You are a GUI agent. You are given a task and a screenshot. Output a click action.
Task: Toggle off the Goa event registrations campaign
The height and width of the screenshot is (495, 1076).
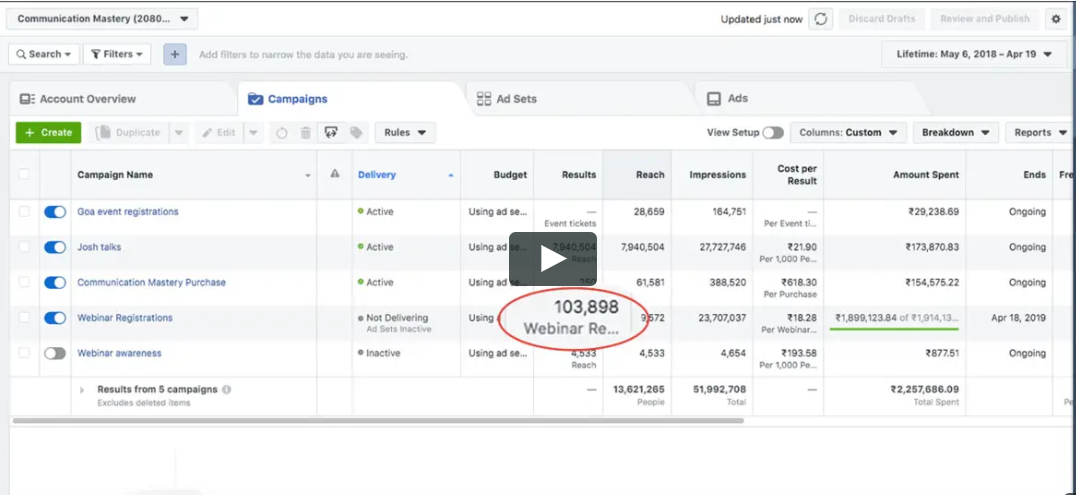[x=55, y=212]
